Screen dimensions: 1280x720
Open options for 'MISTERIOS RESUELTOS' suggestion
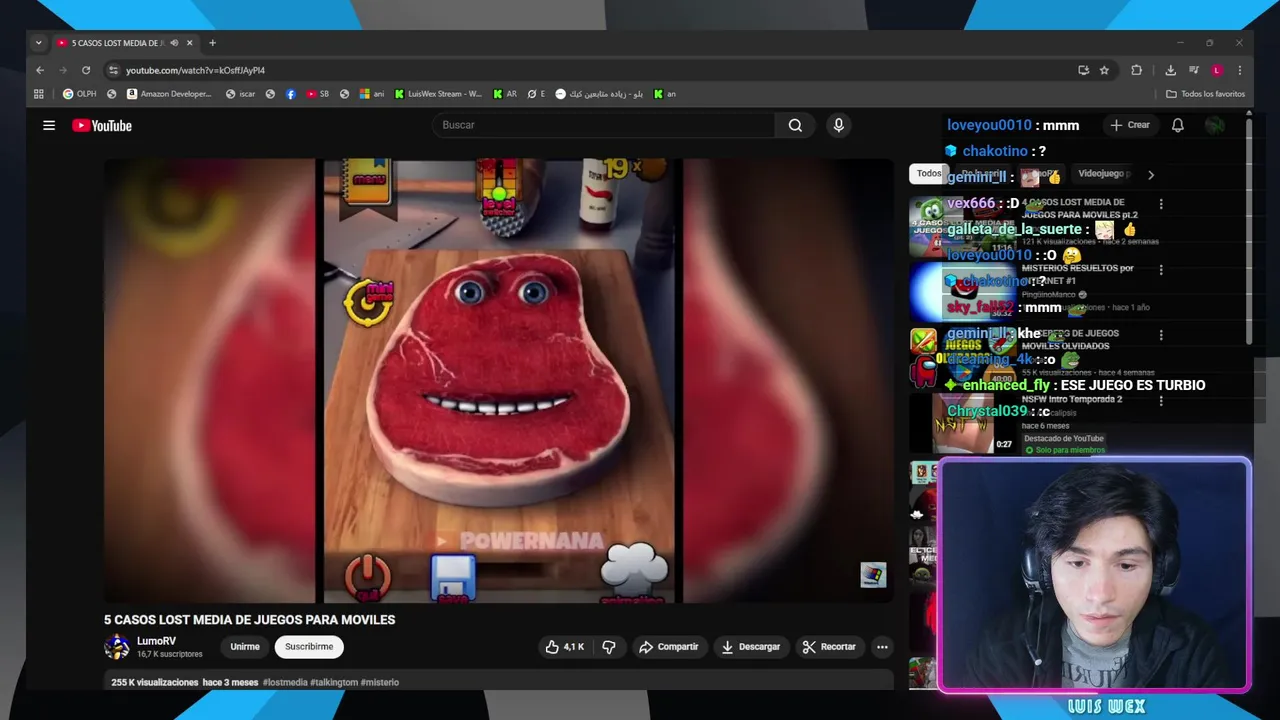[x=1161, y=270]
